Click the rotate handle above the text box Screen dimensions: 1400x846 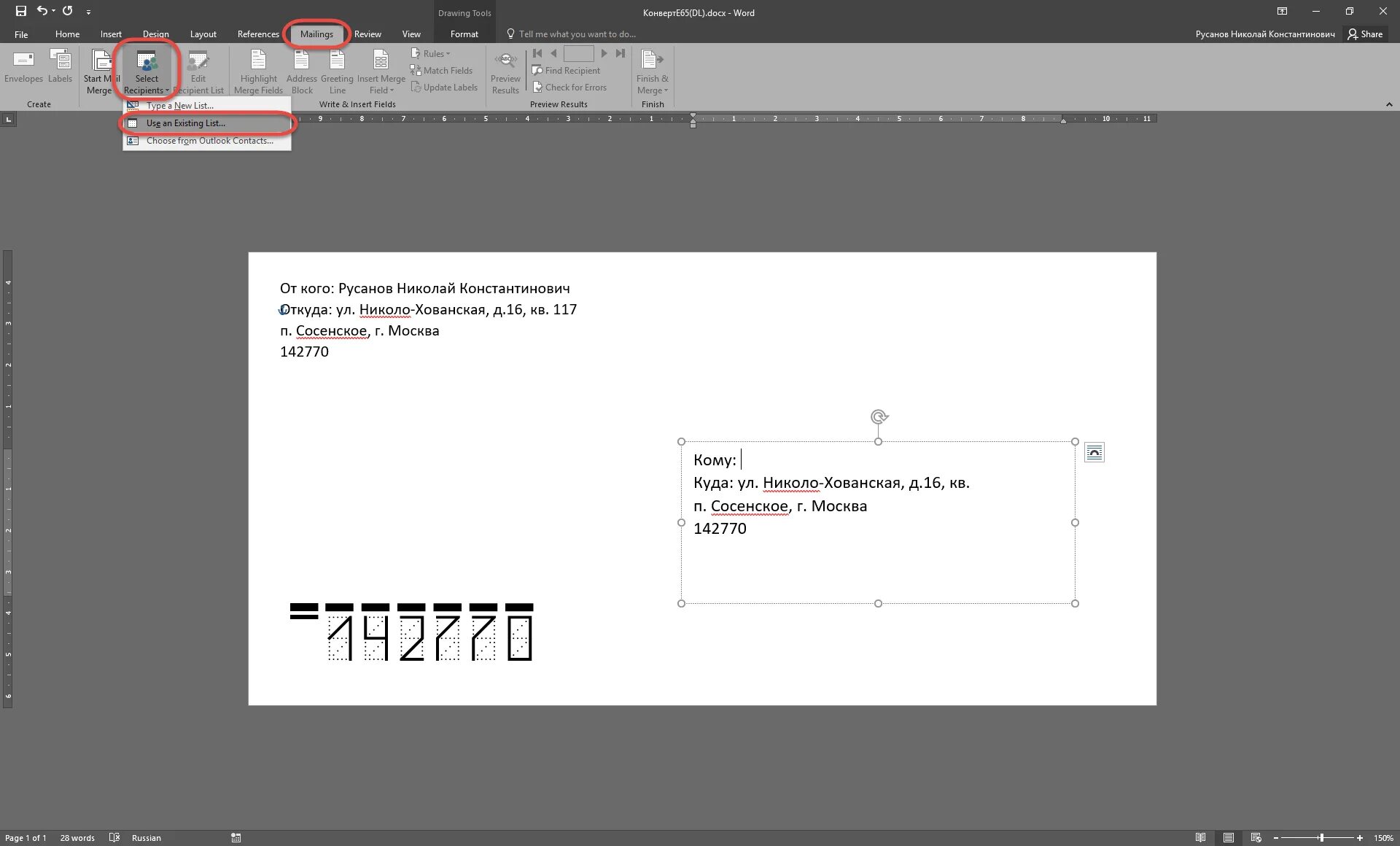[x=879, y=417]
